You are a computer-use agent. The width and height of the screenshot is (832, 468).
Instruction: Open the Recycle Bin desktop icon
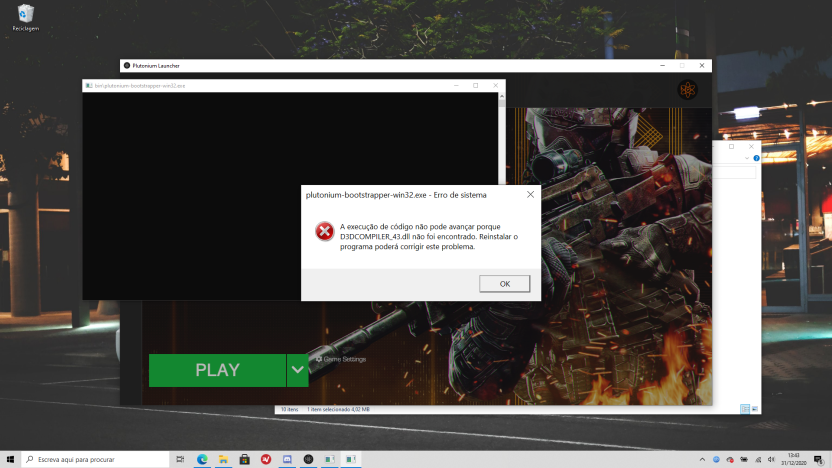25,17
